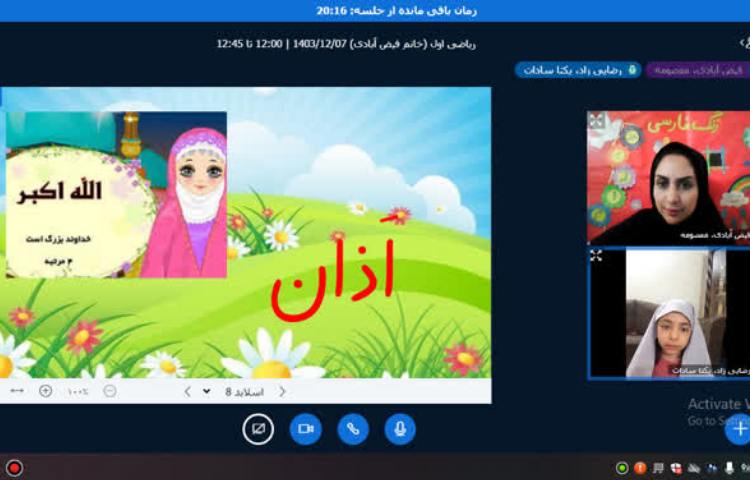Toggle the screen share button
The image size is (750, 480).
[x=258, y=429]
